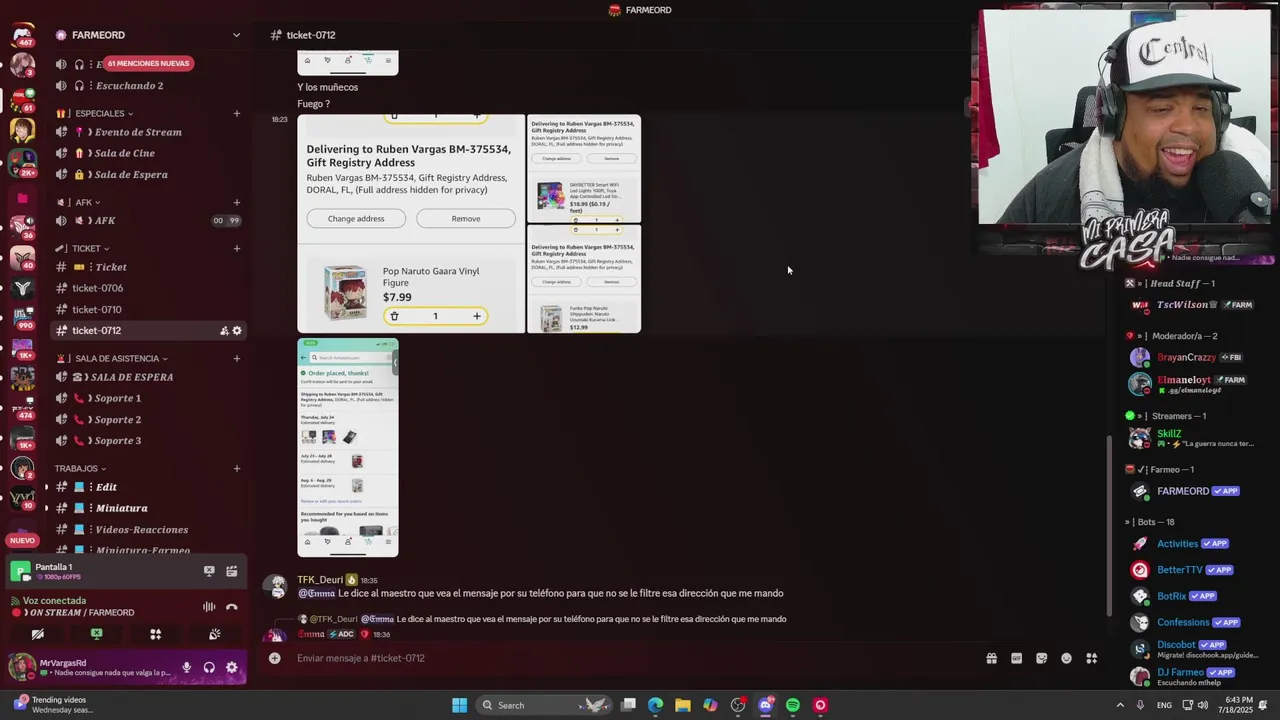Expand the FARMEORD server menu chevron
This screenshot has width=1280, height=720.
236,35
